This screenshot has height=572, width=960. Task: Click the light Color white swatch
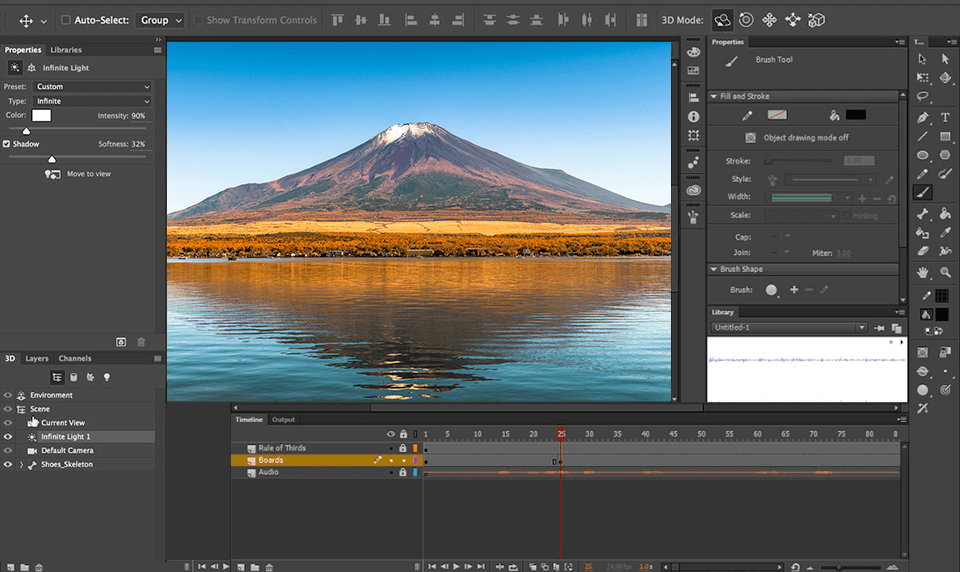point(42,115)
